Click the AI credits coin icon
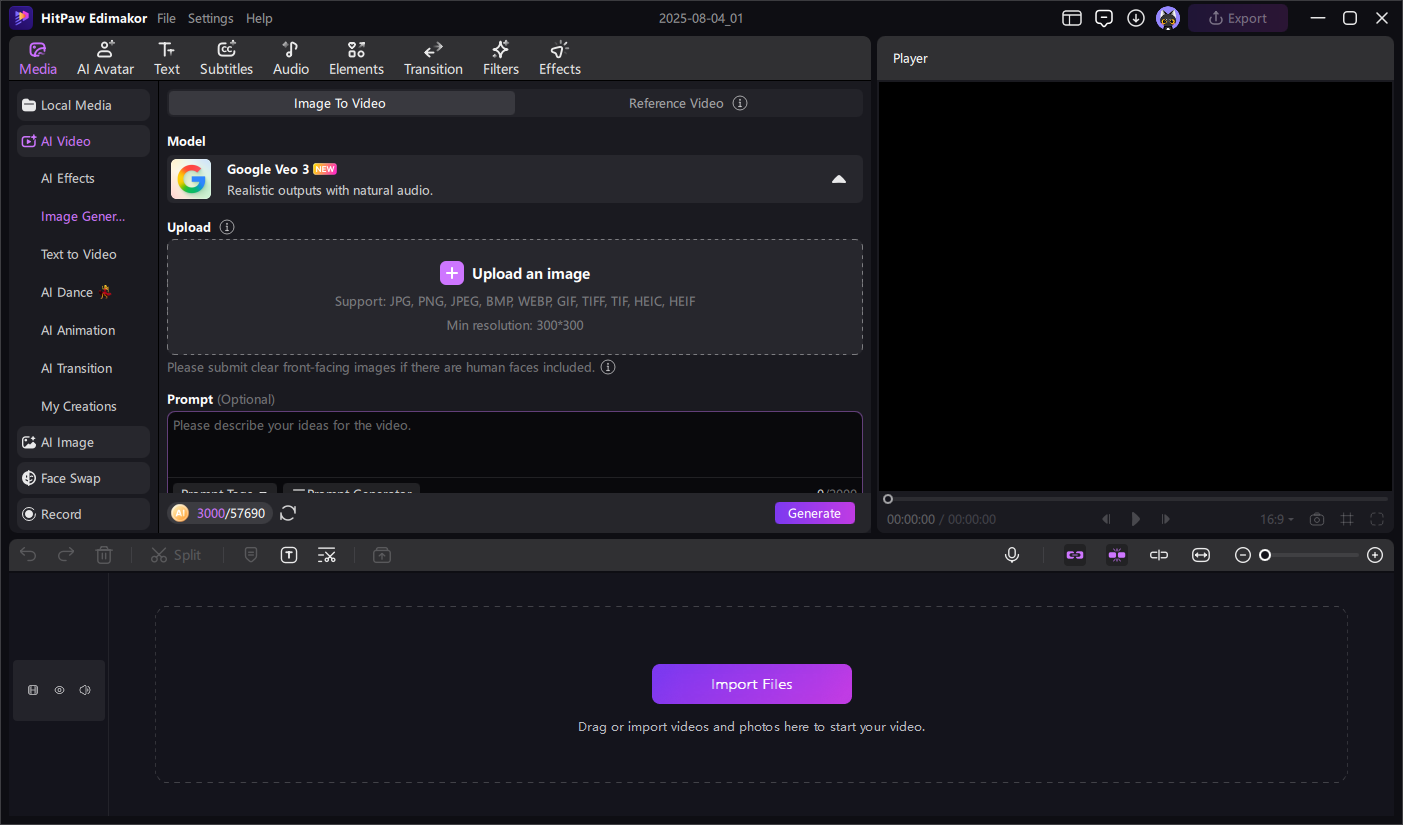Image resolution: width=1403 pixels, height=825 pixels. point(180,513)
